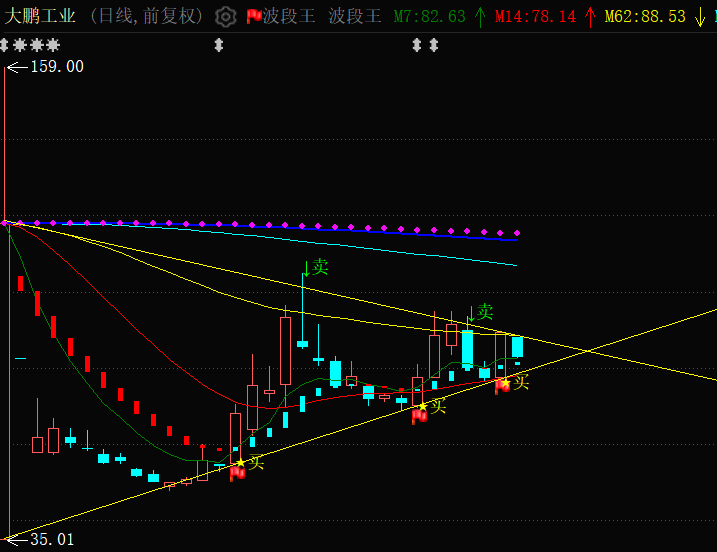Click the 35.01 low price label
The image size is (717, 552).
pos(52,540)
